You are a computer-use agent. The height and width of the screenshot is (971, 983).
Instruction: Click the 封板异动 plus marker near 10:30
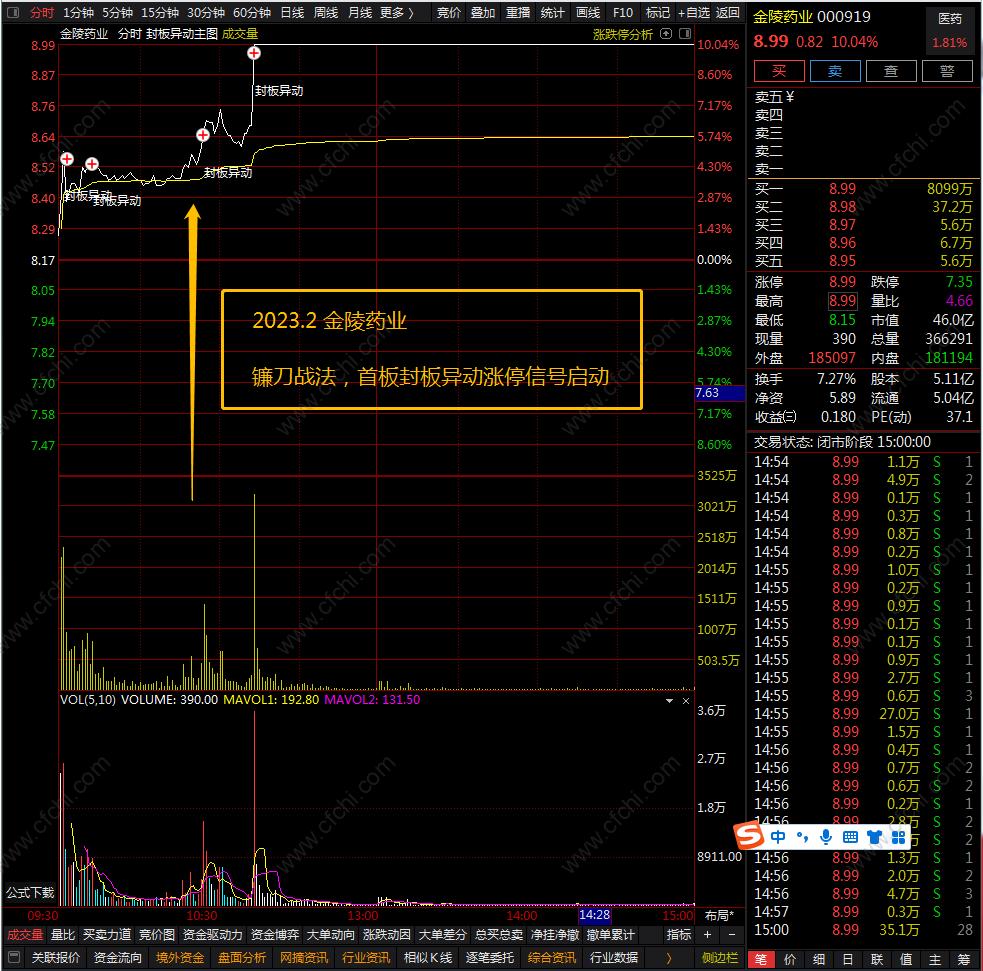[202, 135]
